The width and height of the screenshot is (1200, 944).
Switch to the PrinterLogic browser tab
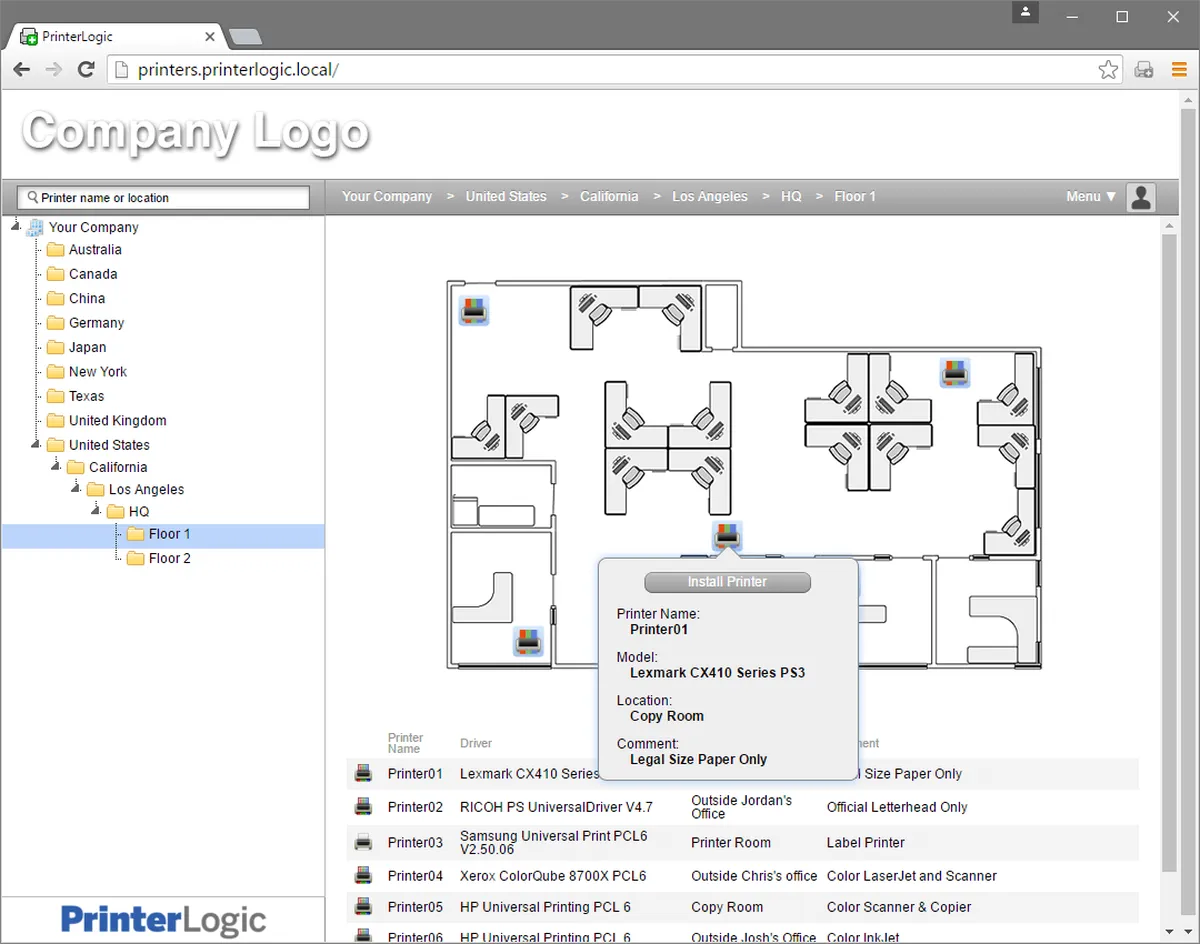tap(118, 37)
